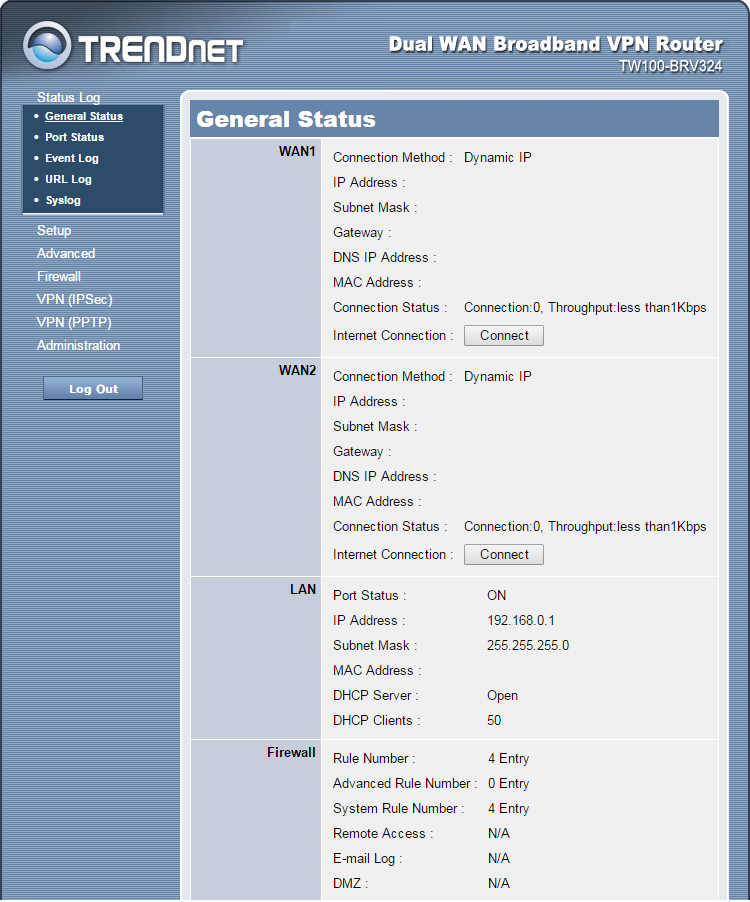Screen dimensions: 750x902
Task: Click the General Status page heading
Action: click(286, 119)
